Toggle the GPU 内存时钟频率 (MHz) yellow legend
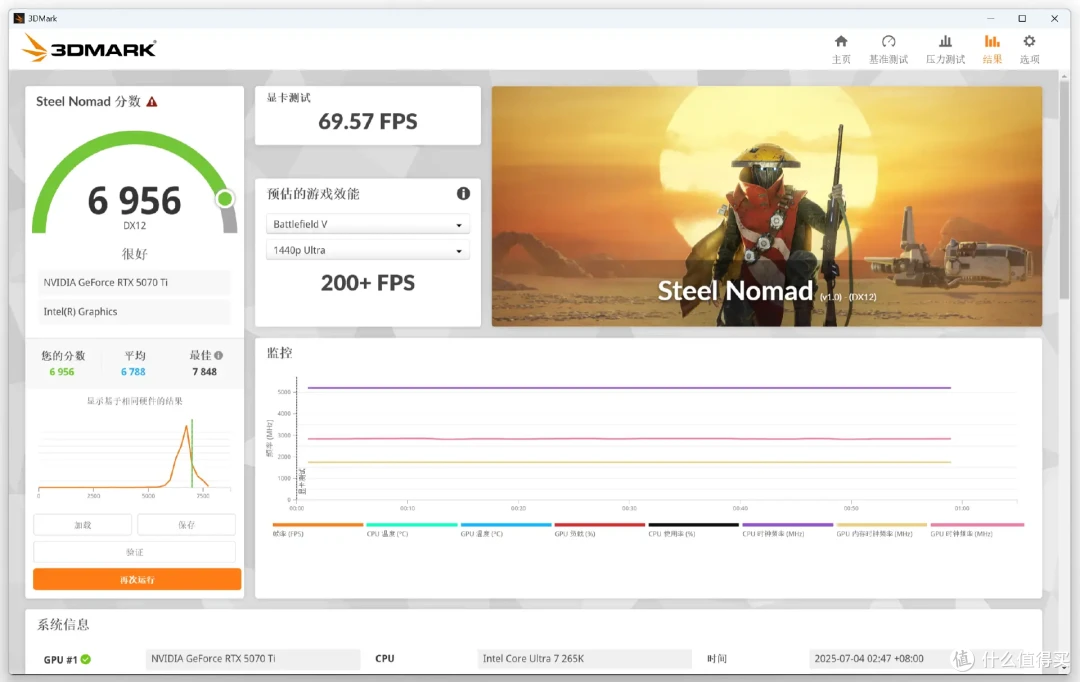 (882, 529)
